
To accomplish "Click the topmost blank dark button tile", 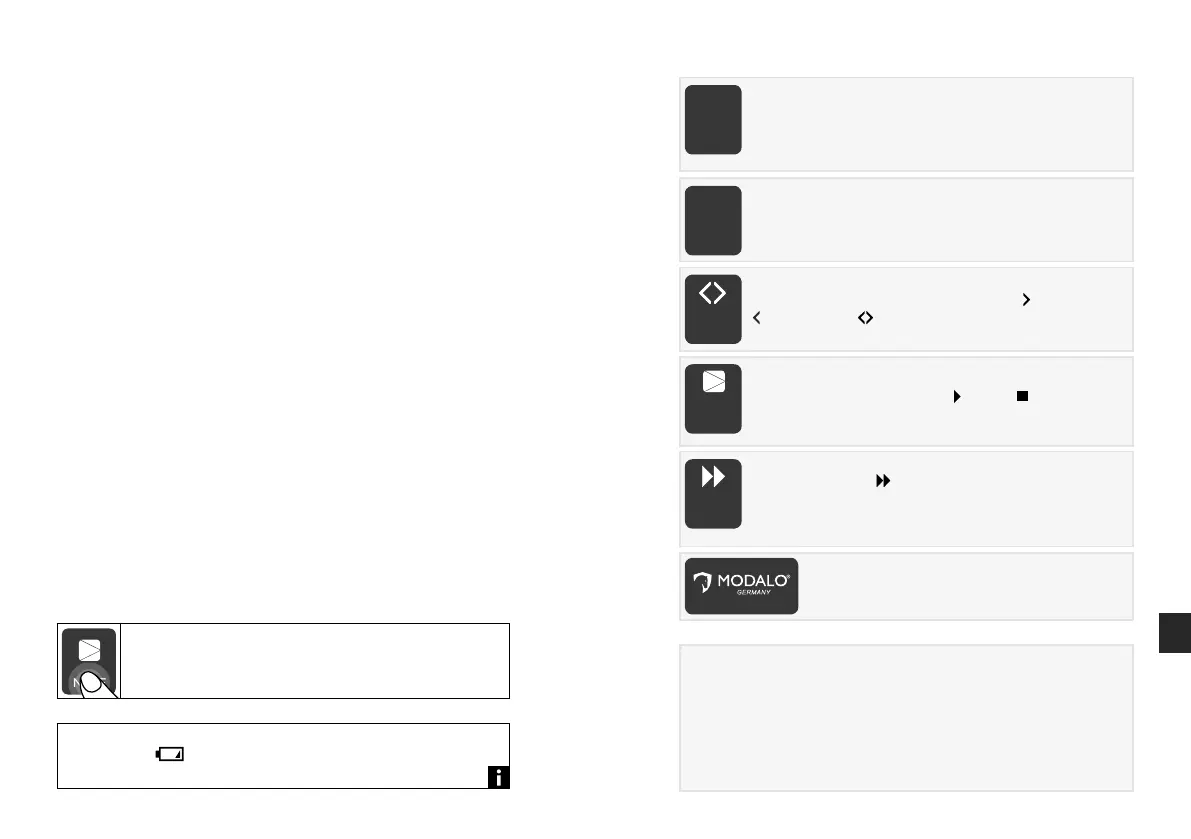I will (x=713, y=120).
